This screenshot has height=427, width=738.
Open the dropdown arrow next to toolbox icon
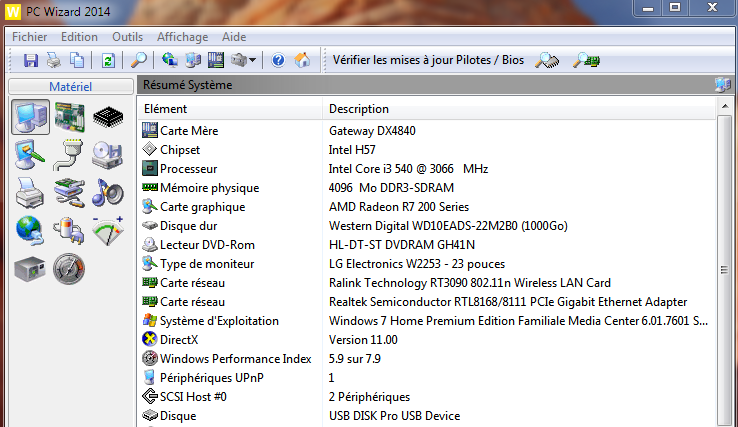pos(252,60)
